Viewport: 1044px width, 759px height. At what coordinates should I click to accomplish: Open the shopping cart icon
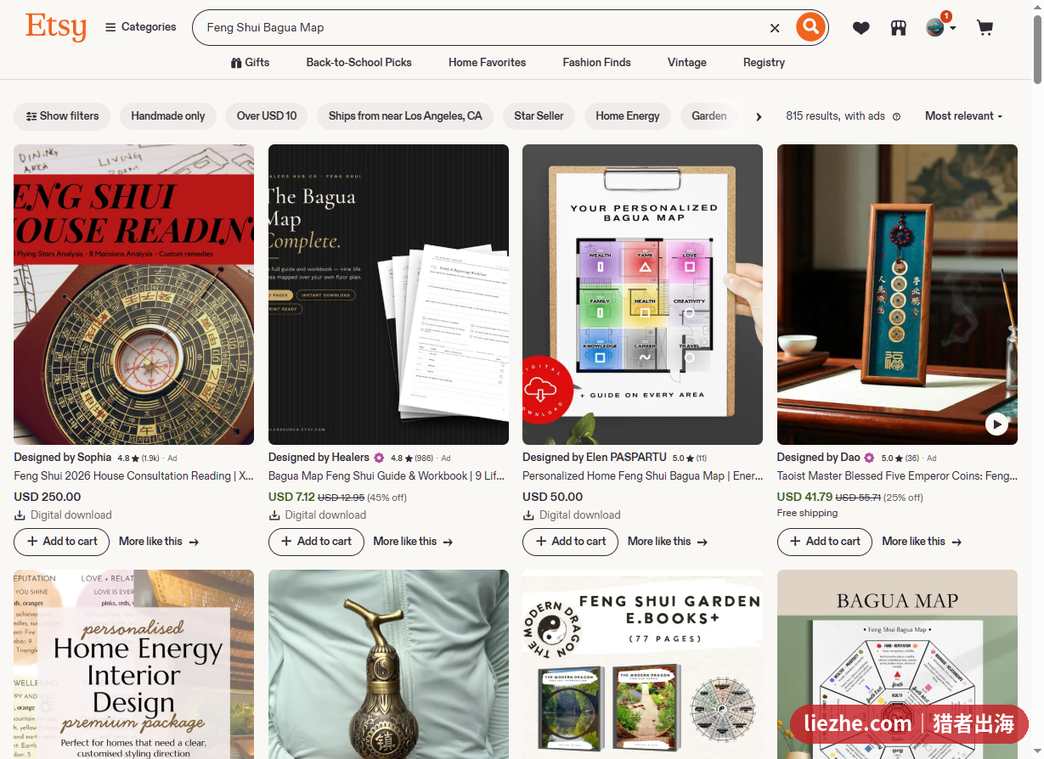(x=984, y=27)
